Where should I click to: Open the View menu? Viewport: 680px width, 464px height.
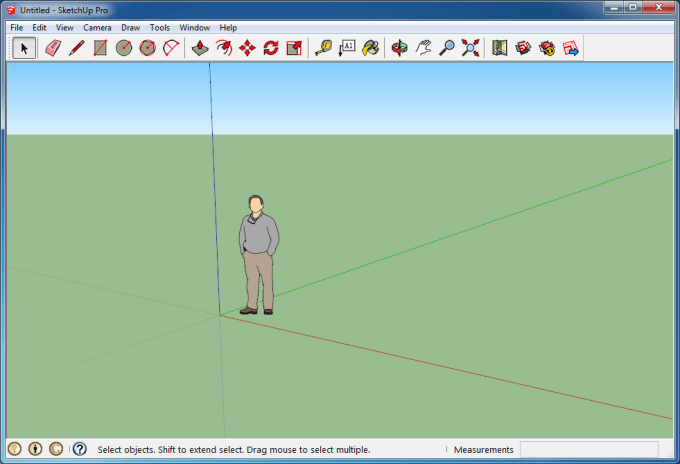point(65,28)
